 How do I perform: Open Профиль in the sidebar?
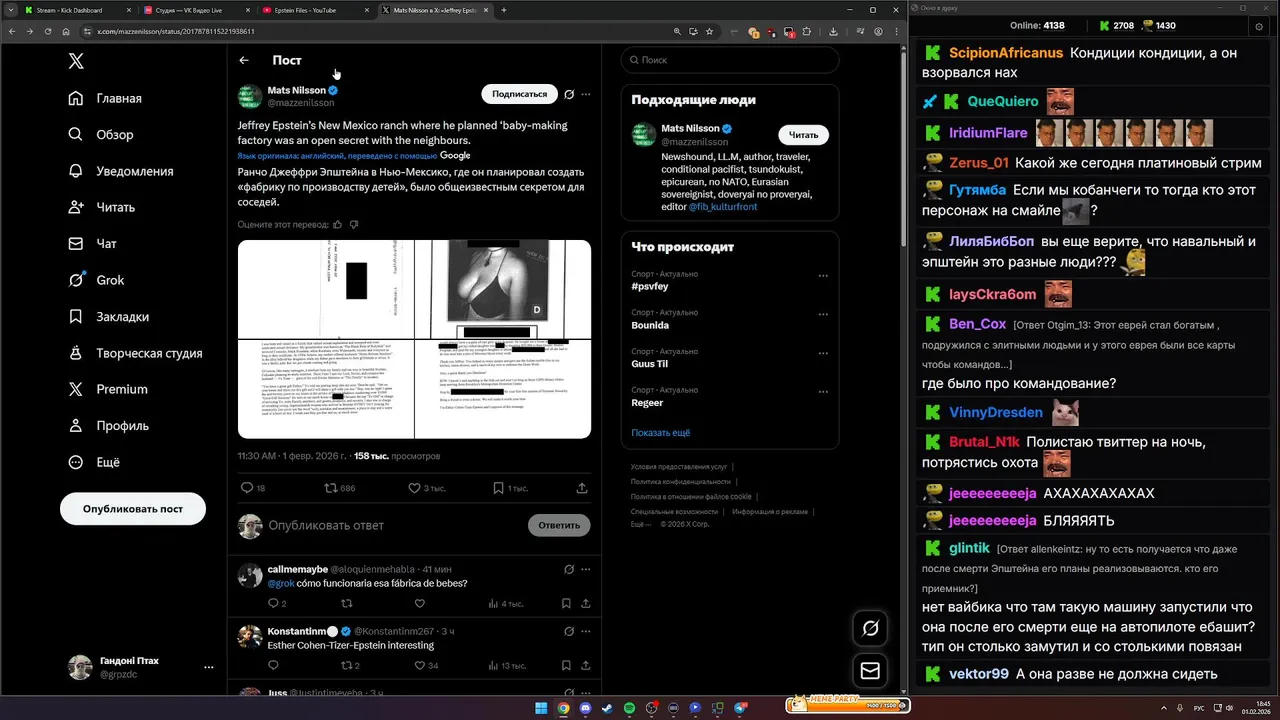point(108,426)
